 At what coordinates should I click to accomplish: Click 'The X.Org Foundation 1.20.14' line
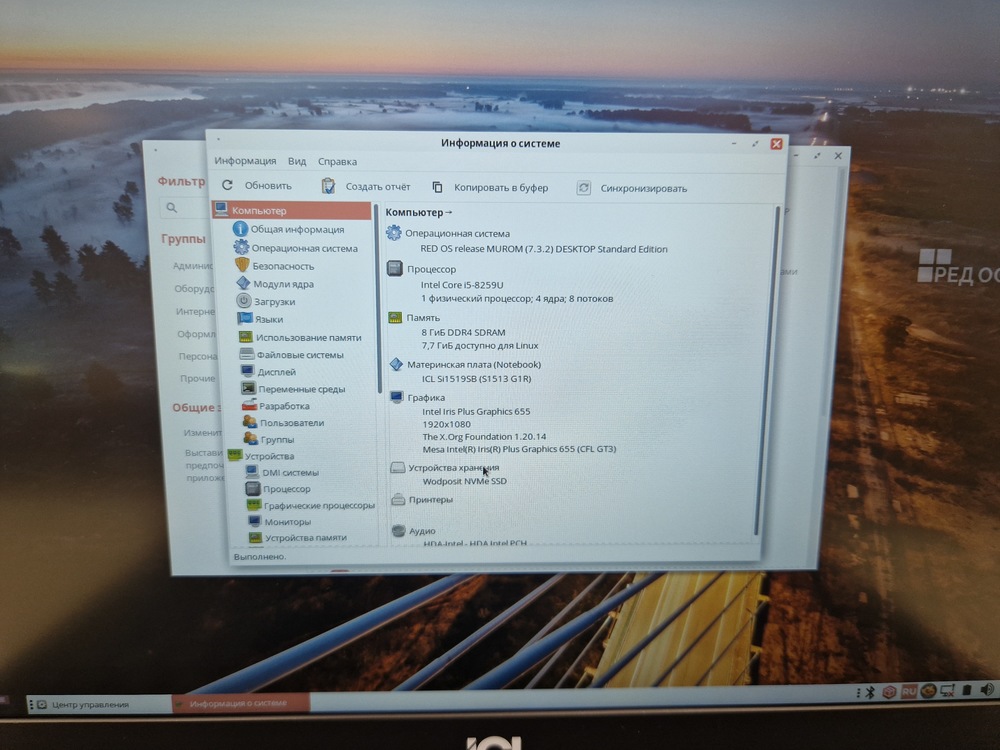484,437
